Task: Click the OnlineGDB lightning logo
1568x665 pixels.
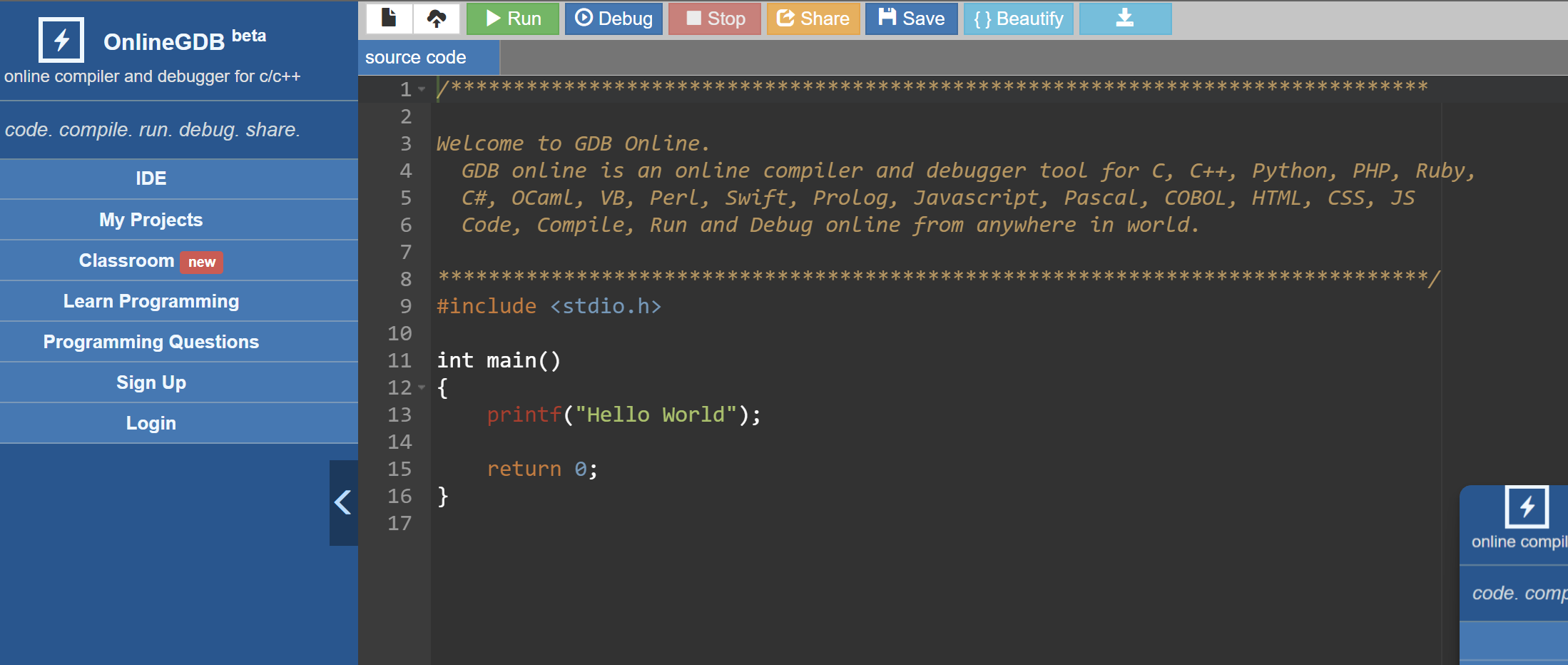Action: (61, 41)
